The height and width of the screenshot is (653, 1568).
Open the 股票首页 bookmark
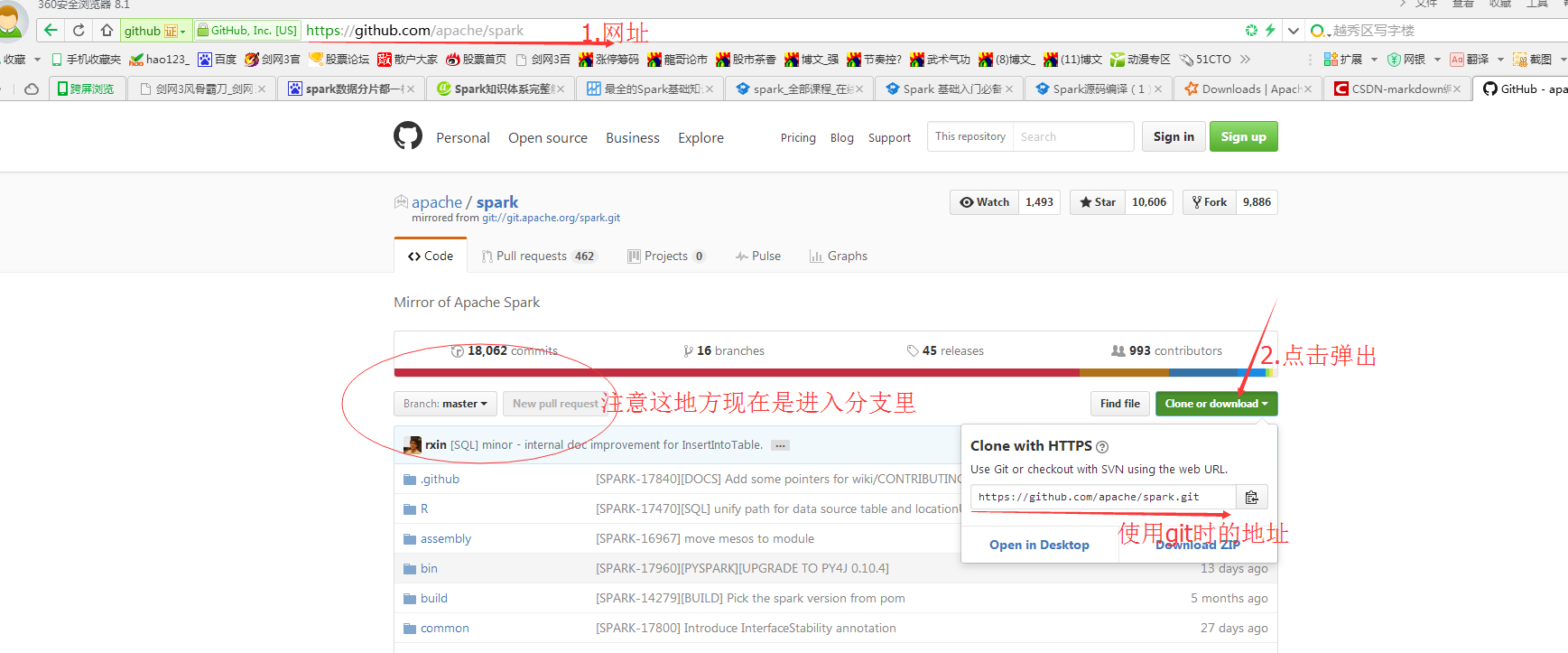tap(476, 59)
